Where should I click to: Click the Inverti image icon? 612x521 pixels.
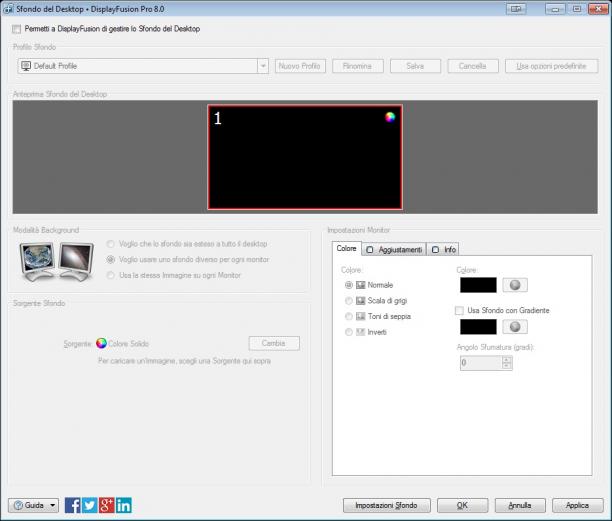tap(360, 332)
